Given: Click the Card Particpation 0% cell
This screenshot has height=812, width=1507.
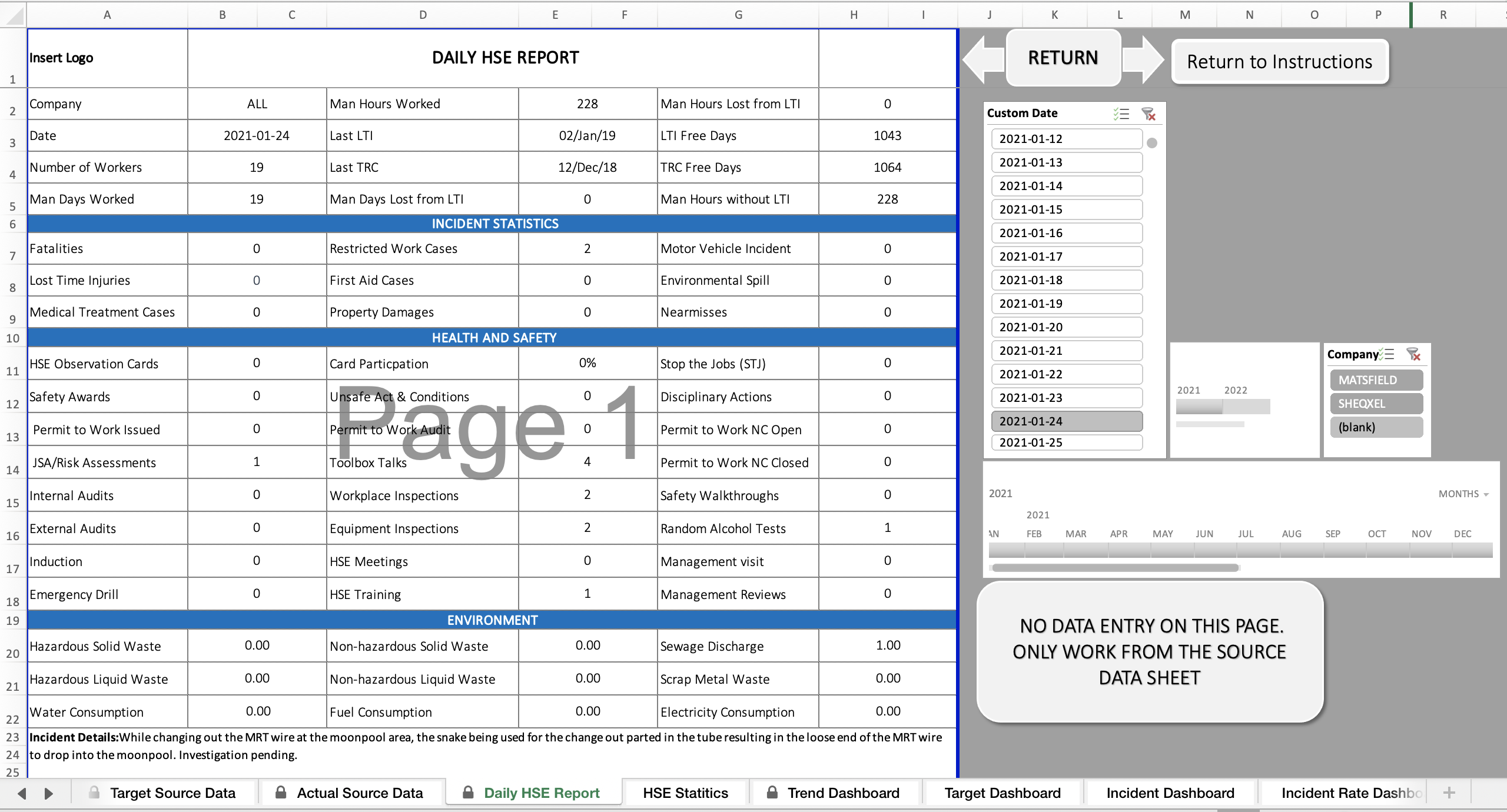Looking at the screenshot, I should 587,363.
